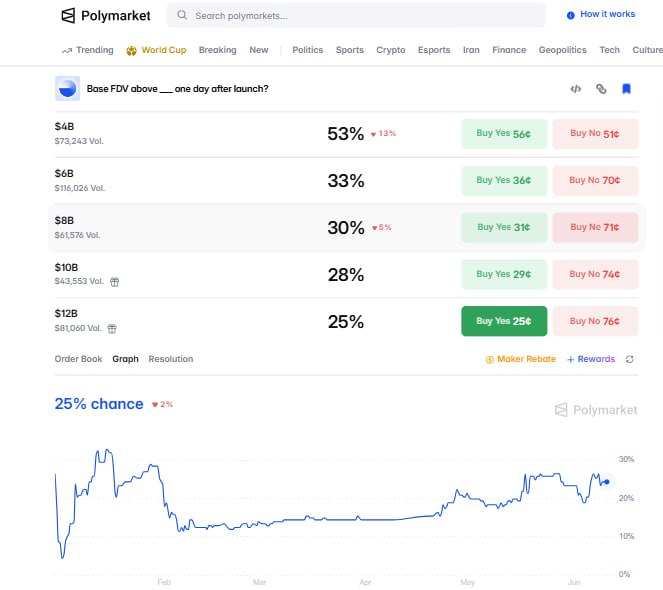Copy market link with chain icon
Viewport: 663px width, 590px height.
(x=601, y=89)
